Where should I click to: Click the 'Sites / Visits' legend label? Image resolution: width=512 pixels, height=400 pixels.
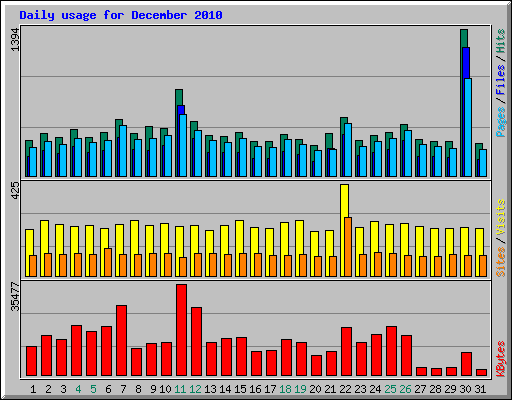tap(500, 238)
